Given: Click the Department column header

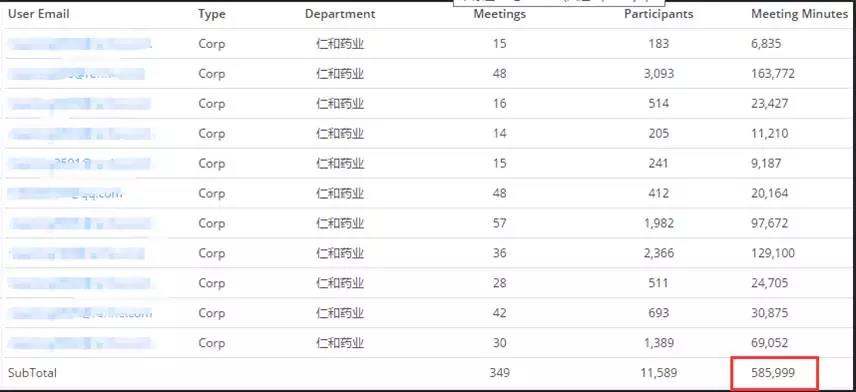Looking at the screenshot, I should point(340,14).
